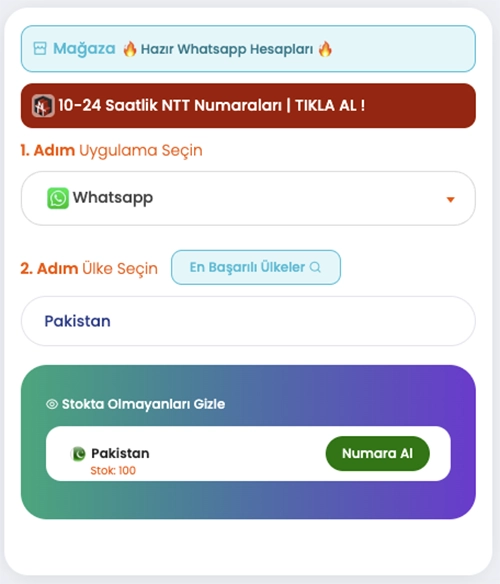Click the Mağaza store icon
Viewport: 500px width, 584px height.
coord(40,48)
